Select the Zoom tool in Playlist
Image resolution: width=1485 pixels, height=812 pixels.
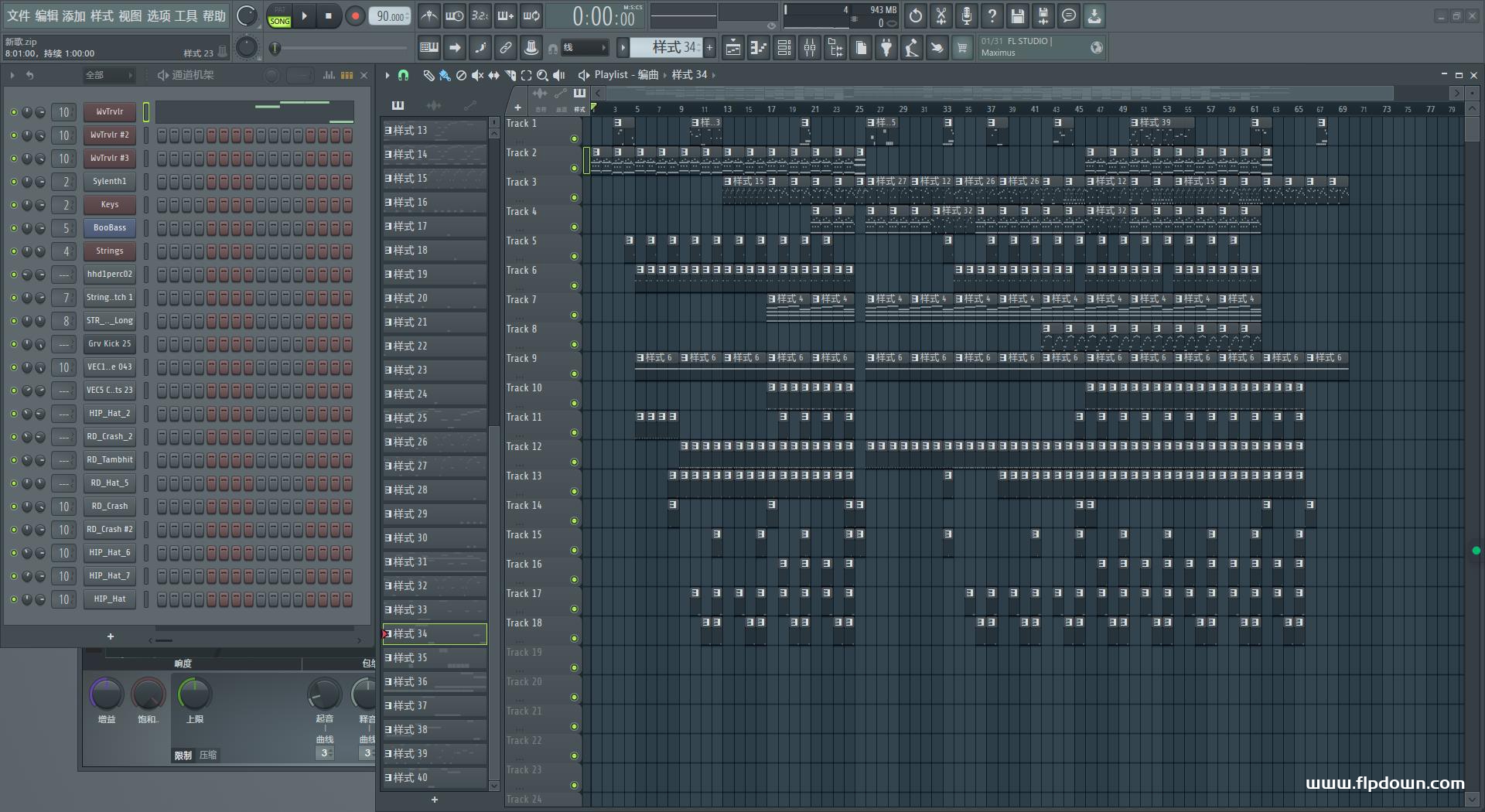pyautogui.click(x=542, y=75)
